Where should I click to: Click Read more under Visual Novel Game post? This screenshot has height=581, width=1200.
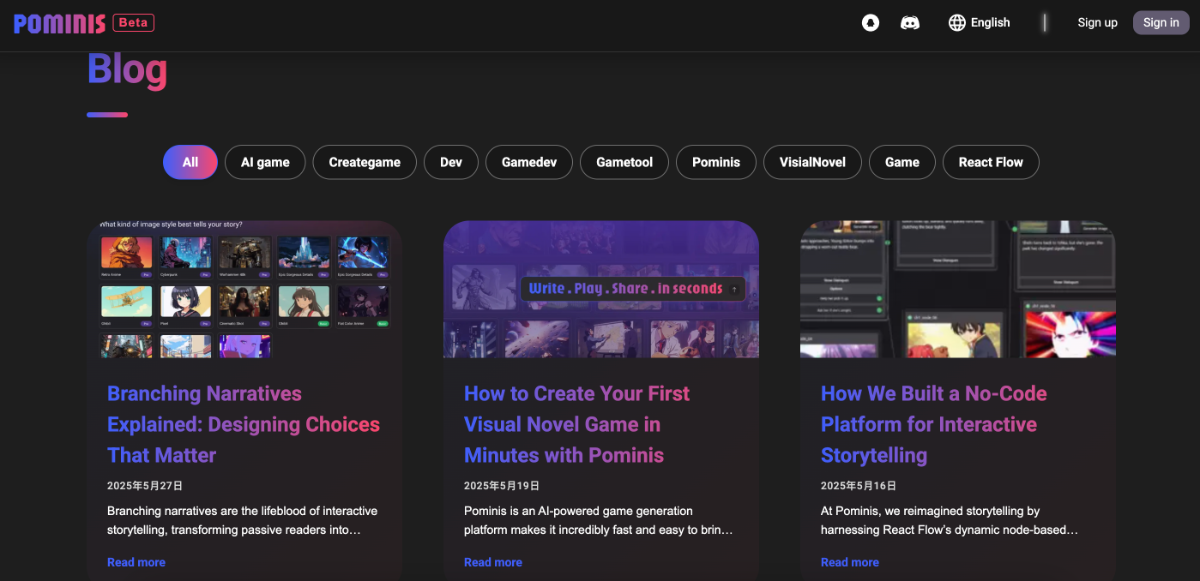[x=493, y=562]
